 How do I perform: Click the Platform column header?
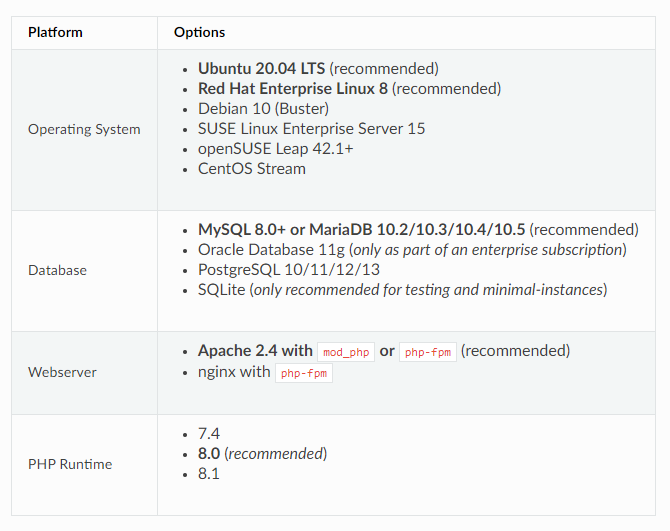point(55,32)
